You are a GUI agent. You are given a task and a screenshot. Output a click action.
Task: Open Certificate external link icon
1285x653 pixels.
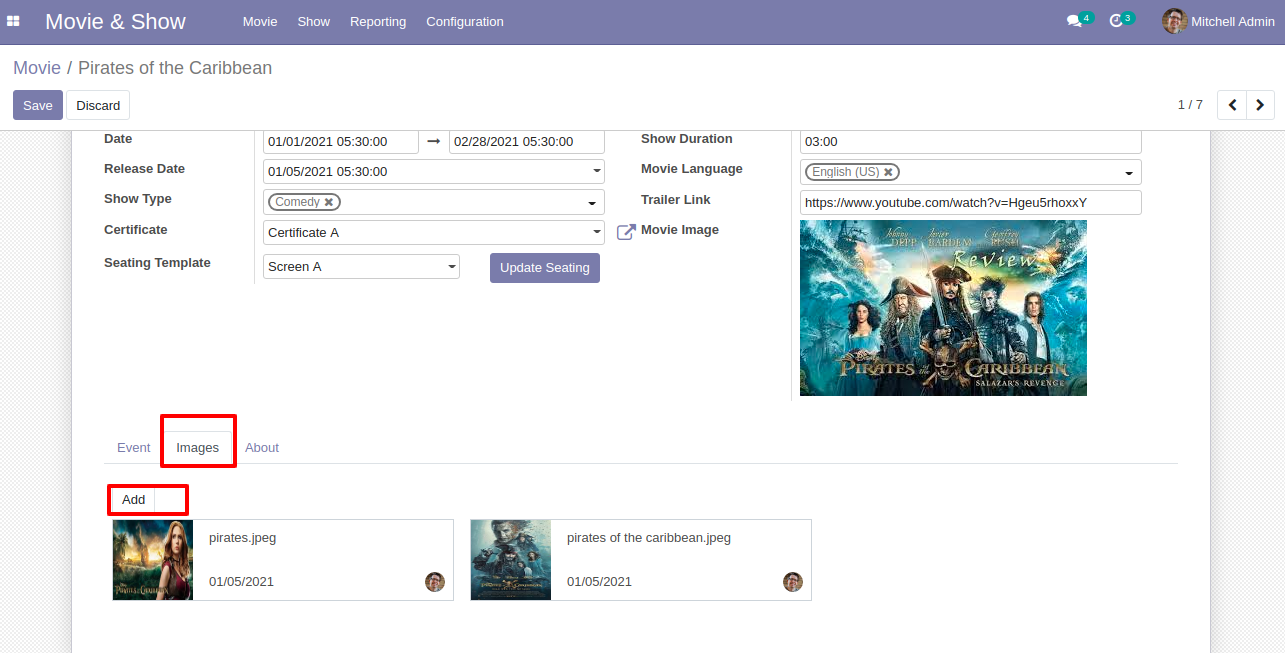click(626, 232)
